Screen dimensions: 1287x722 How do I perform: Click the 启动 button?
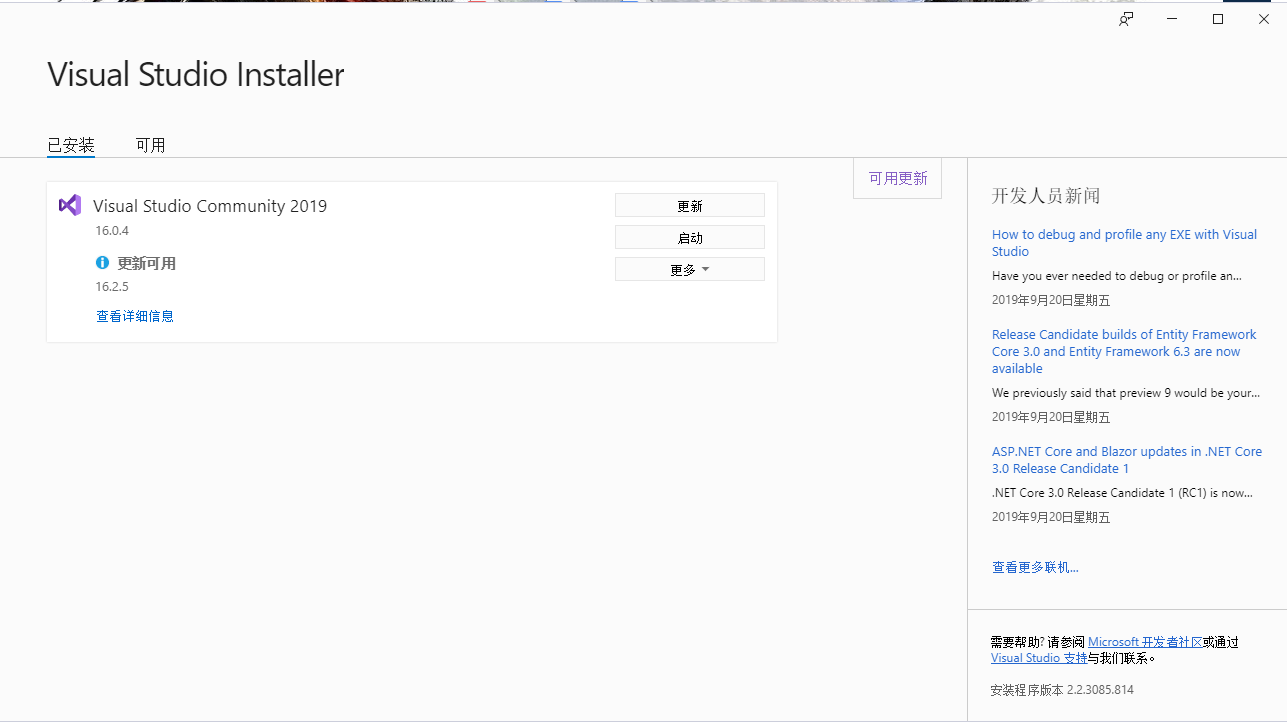point(690,237)
